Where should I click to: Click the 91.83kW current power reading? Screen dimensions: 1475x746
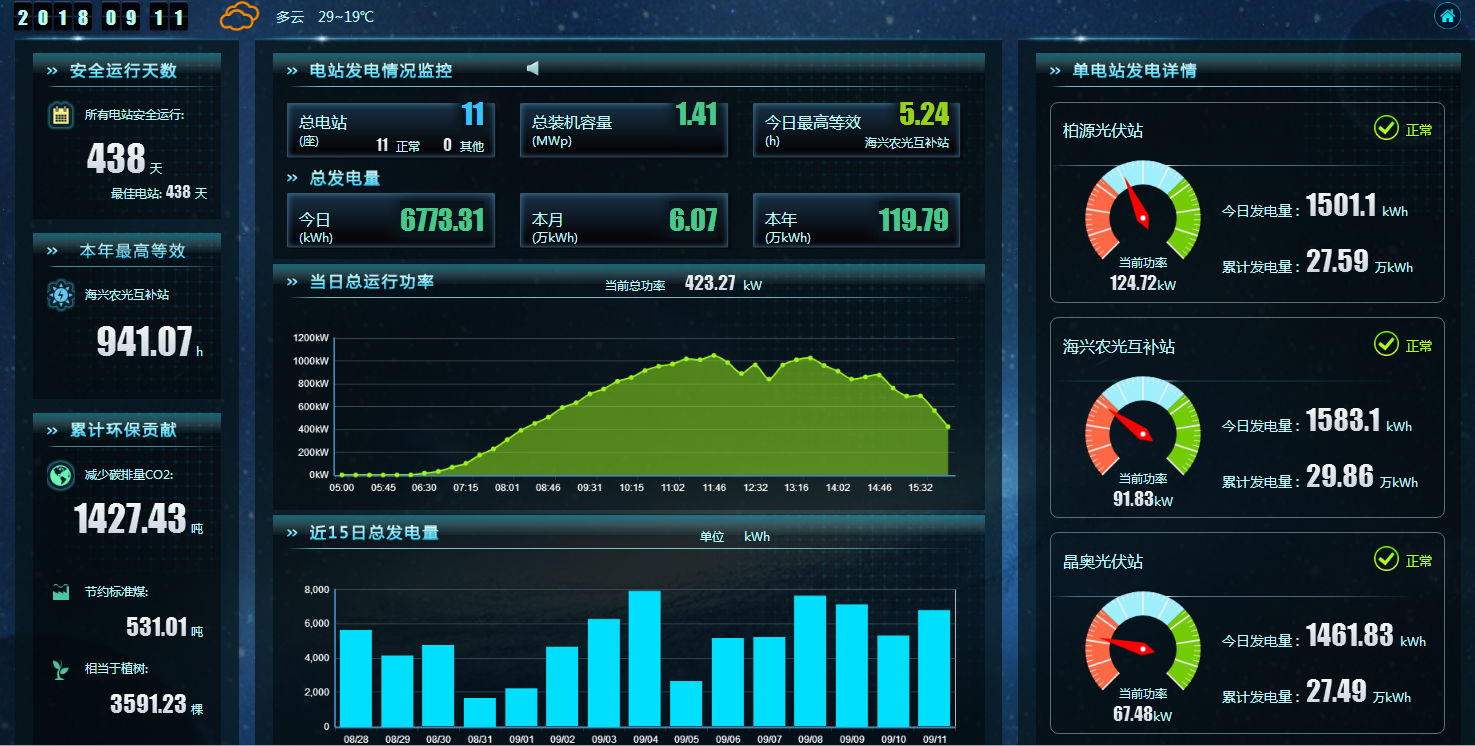tap(1143, 499)
